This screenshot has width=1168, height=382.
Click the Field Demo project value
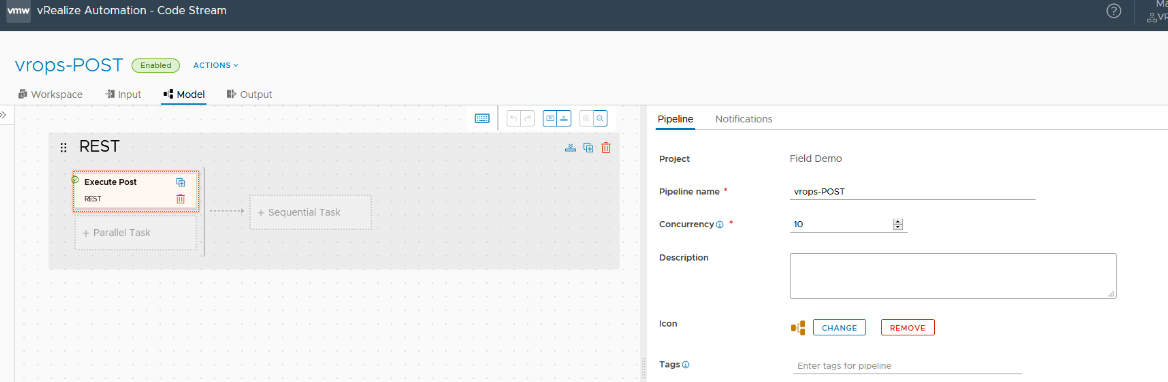coord(816,159)
